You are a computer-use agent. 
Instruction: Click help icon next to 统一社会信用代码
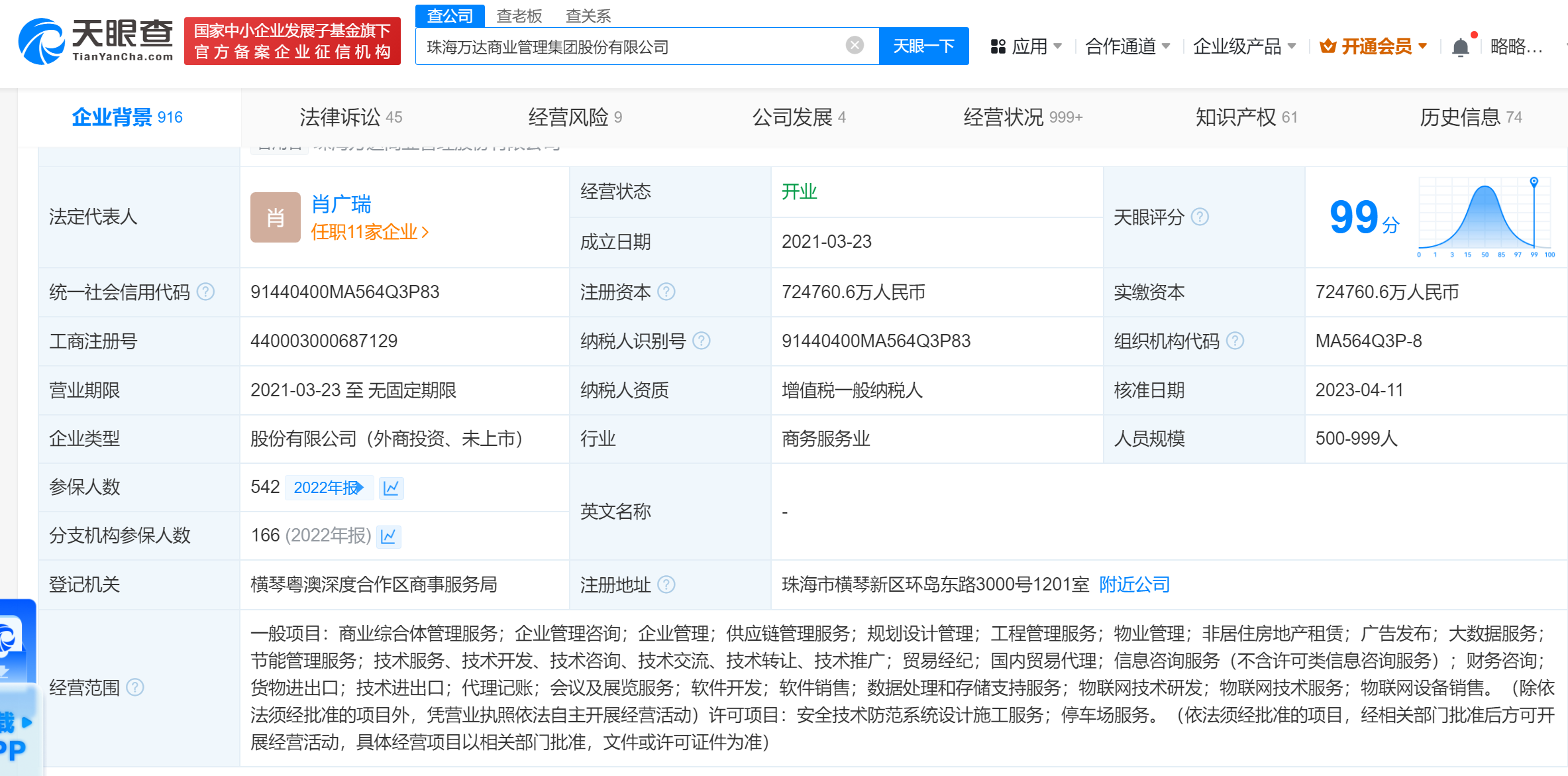pos(206,292)
